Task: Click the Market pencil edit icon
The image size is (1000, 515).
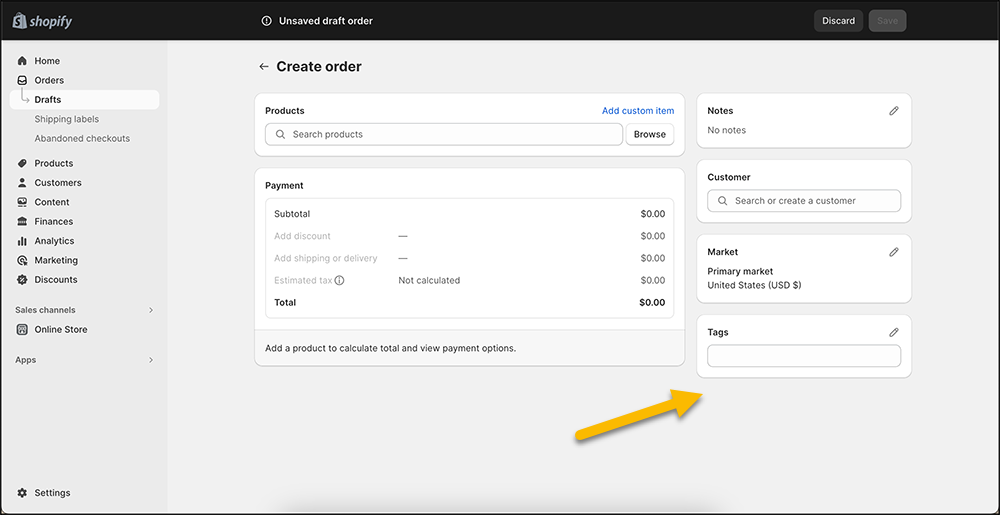Action: [894, 252]
